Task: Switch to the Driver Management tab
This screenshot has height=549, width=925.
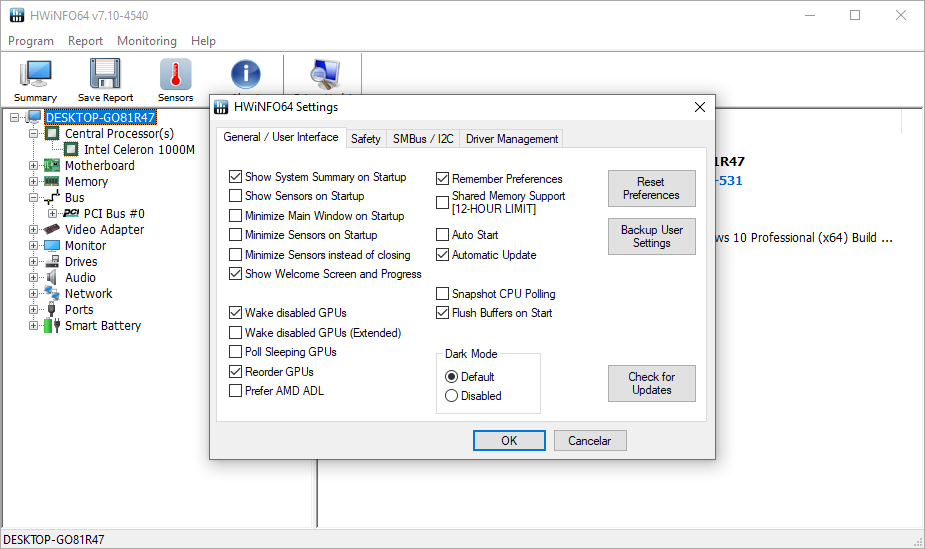Action: pyautogui.click(x=511, y=139)
